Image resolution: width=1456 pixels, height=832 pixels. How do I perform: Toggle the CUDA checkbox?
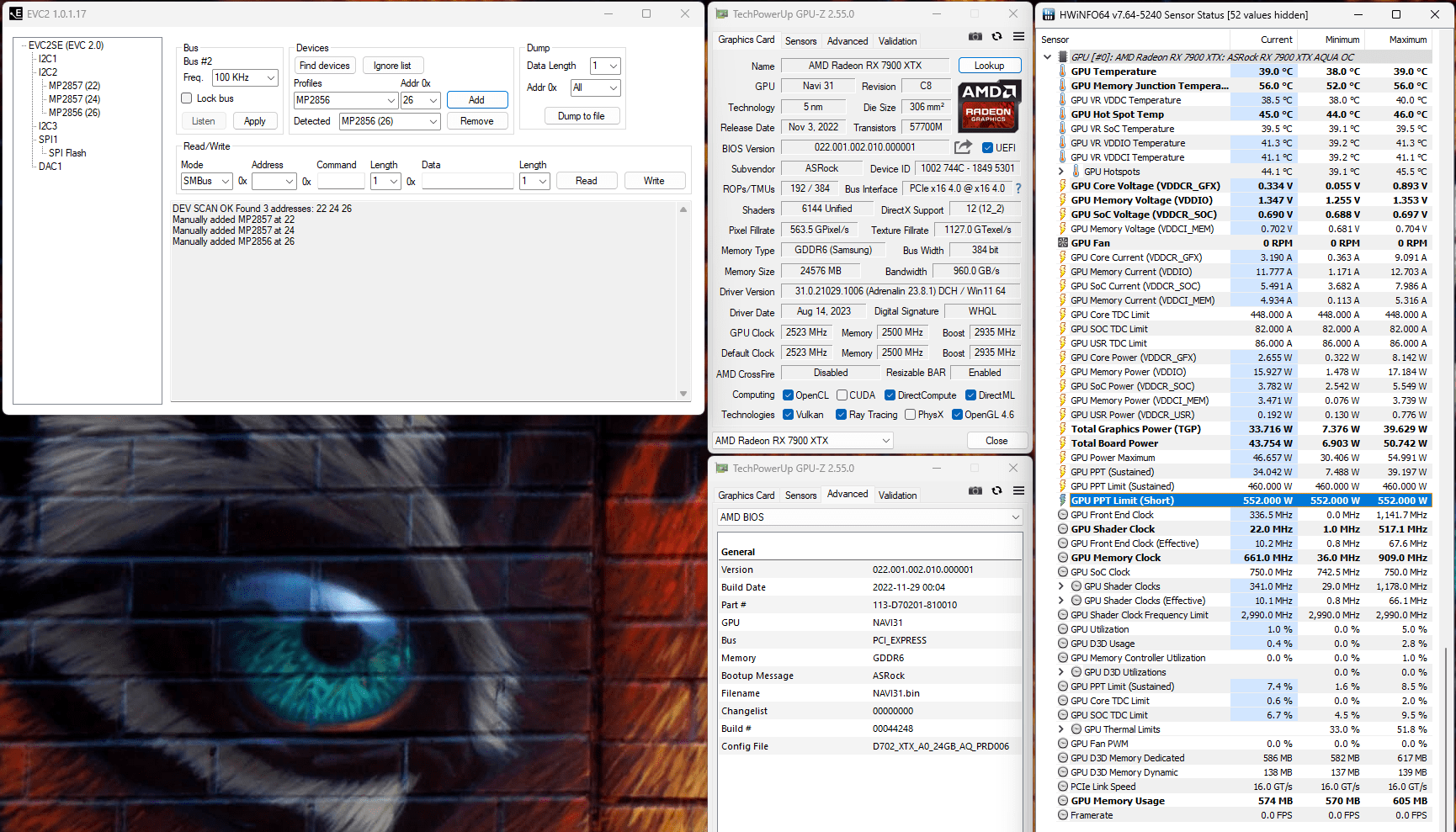pos(842,395)
